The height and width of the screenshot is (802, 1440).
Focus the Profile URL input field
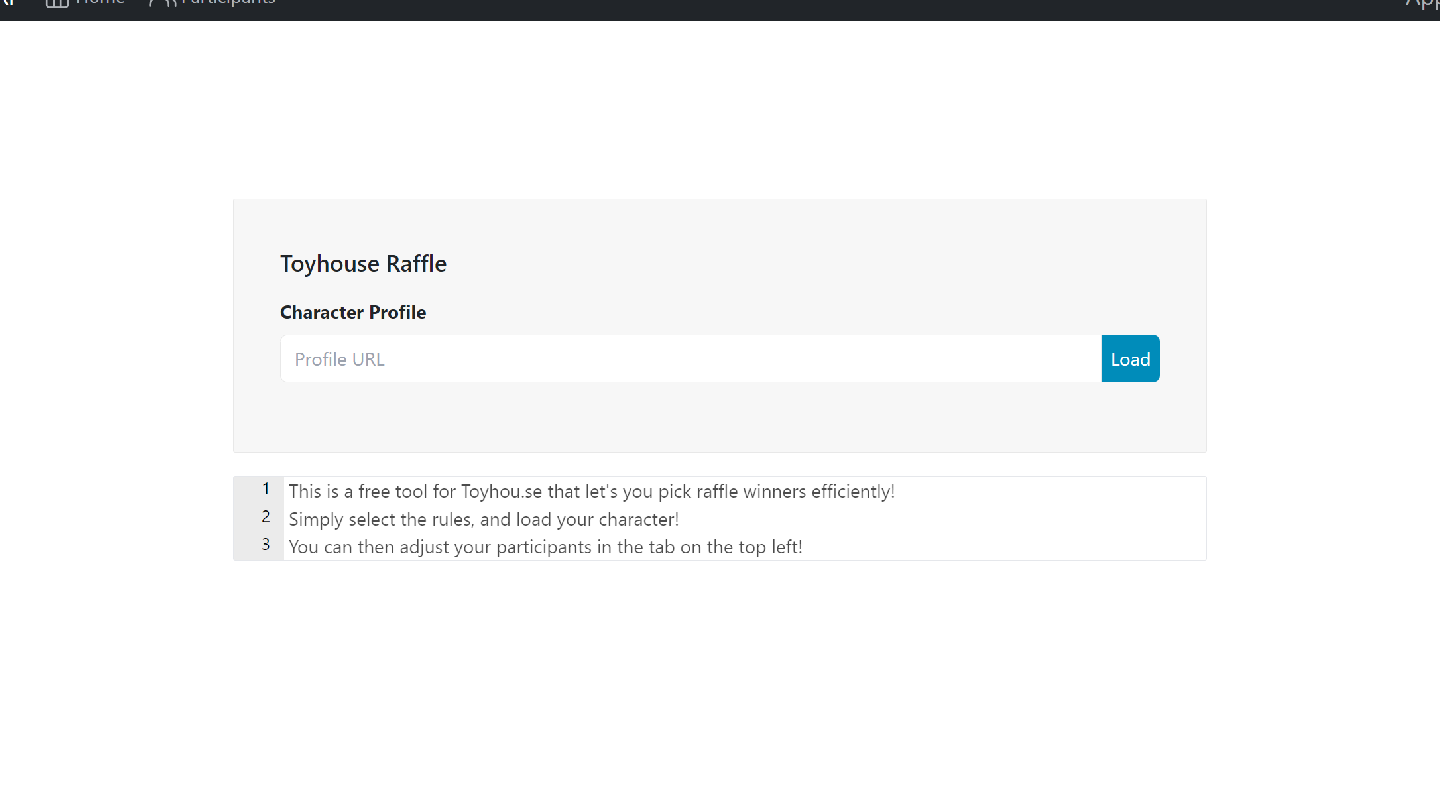(x=691, y=359)
